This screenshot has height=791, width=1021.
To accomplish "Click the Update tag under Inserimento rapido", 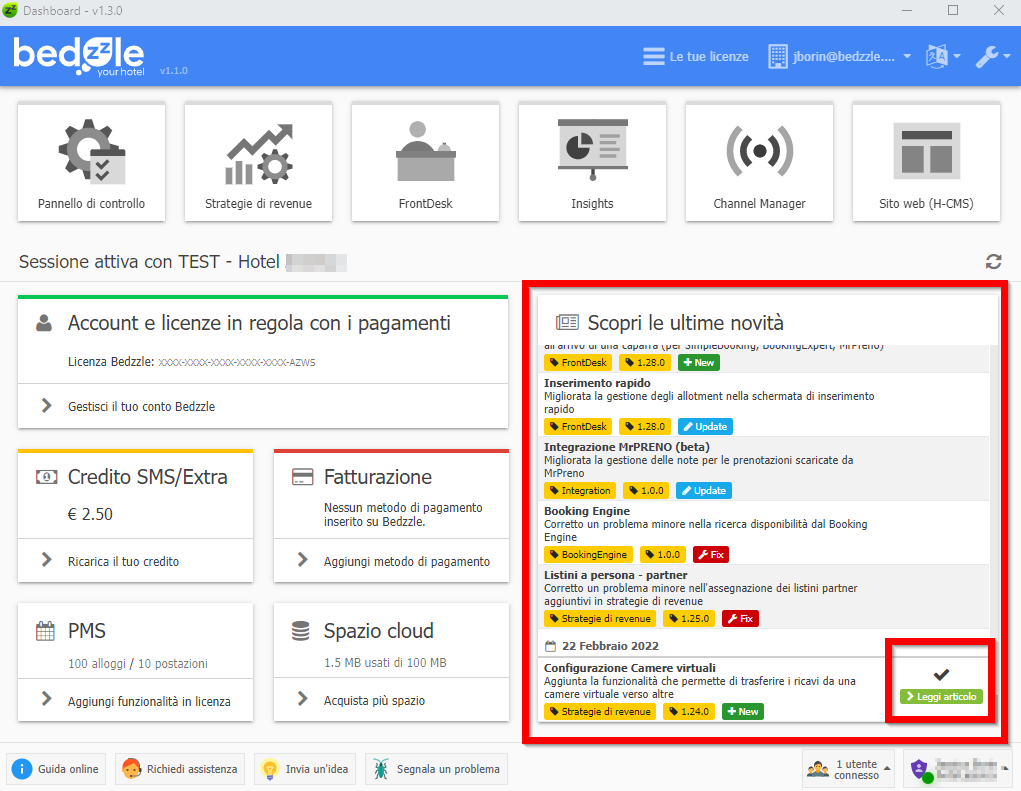I will coord(705,426).
